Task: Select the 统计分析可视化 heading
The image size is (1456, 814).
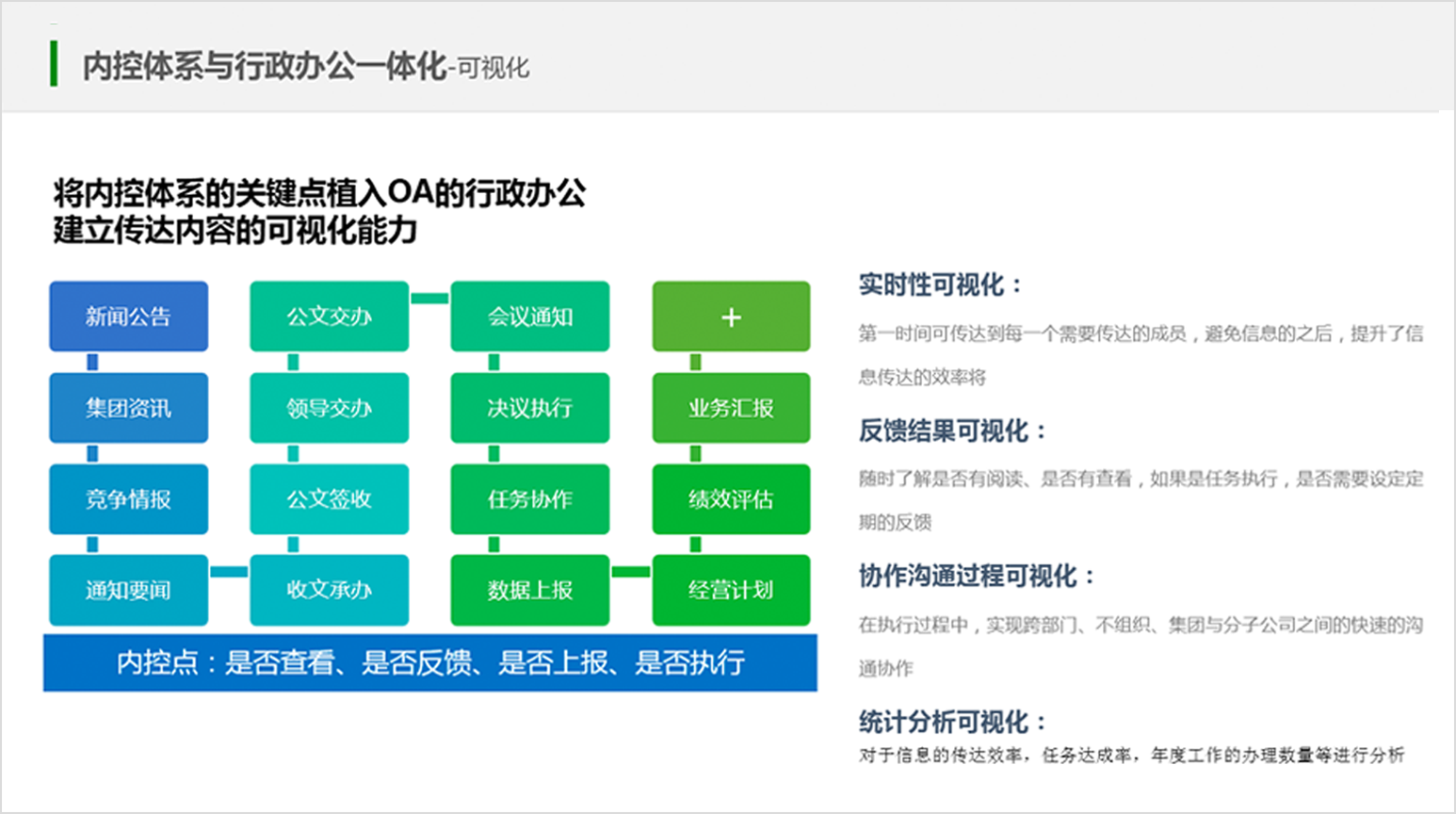Action: pyautogui.click(x=951, y=723)
